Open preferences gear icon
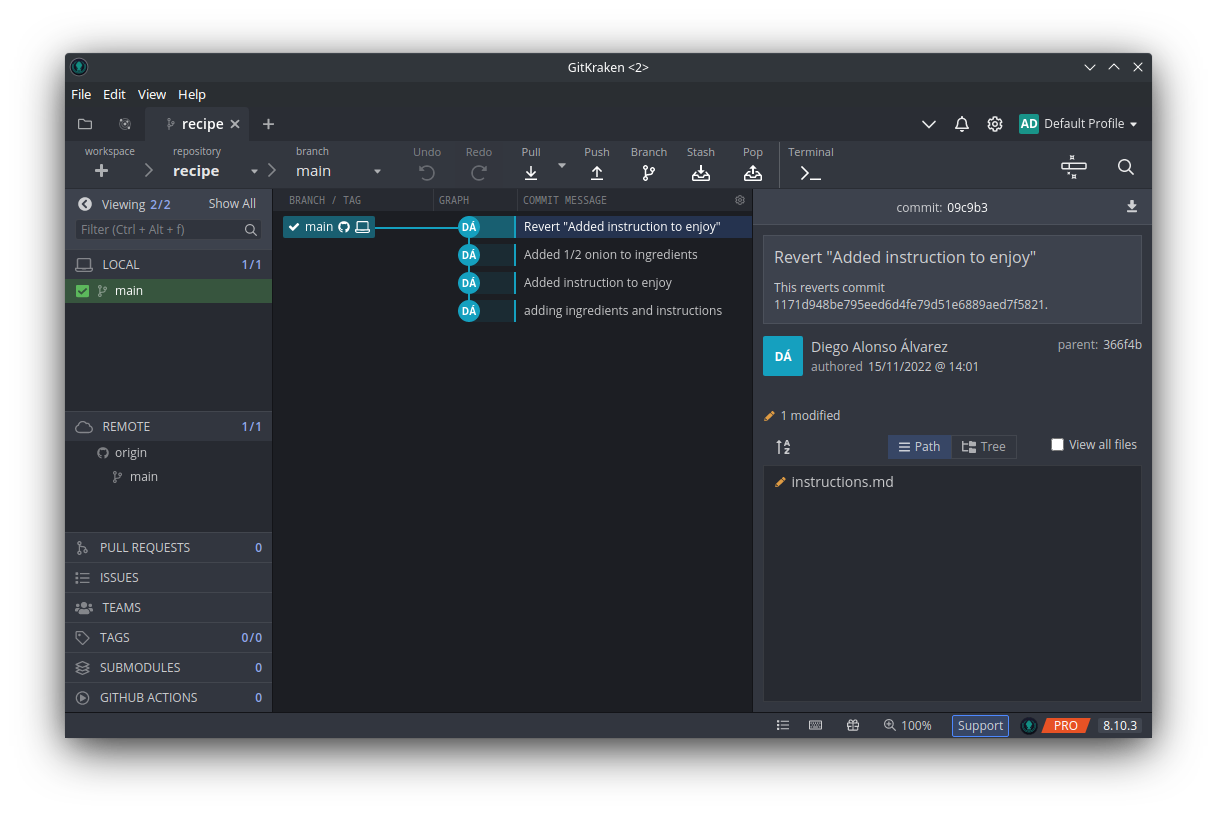 pyautogui.click(x=995, y=124)
